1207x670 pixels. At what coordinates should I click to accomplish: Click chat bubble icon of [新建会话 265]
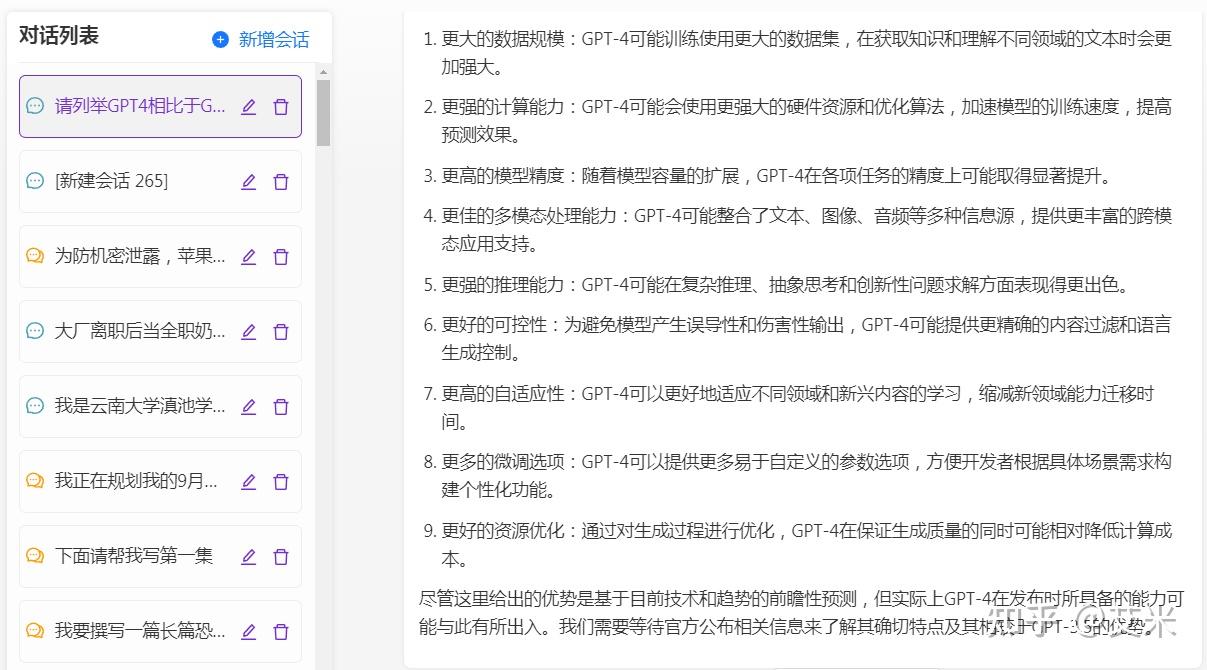point(35,181)
